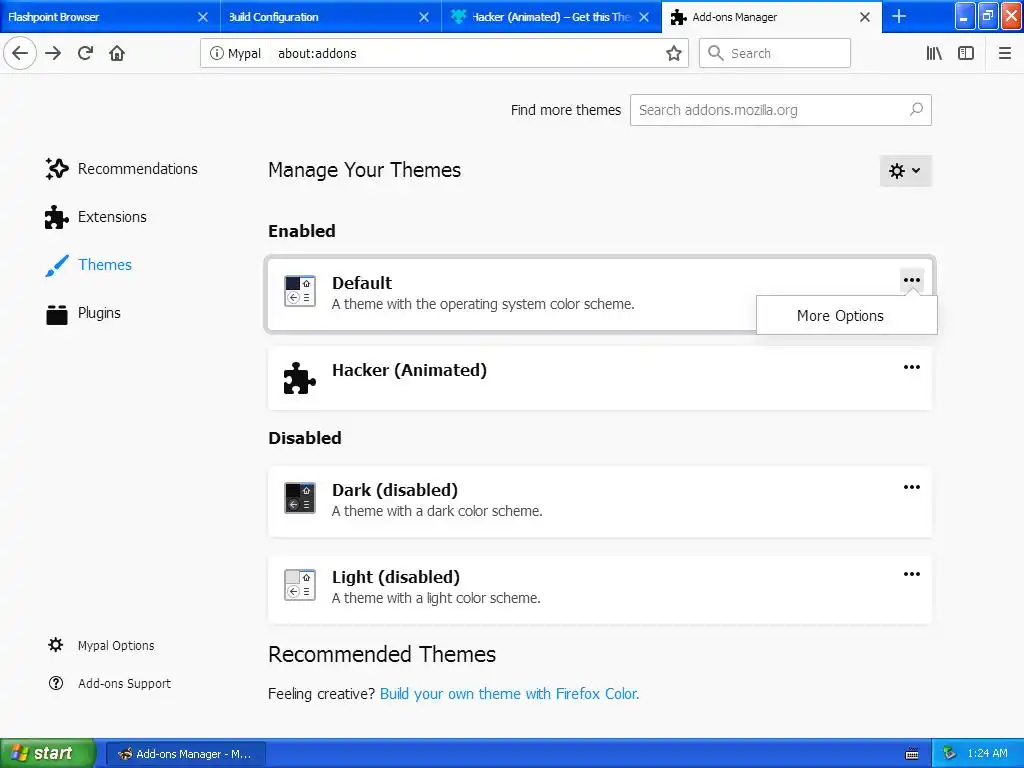Open the home page via house icon

point(117,53)
